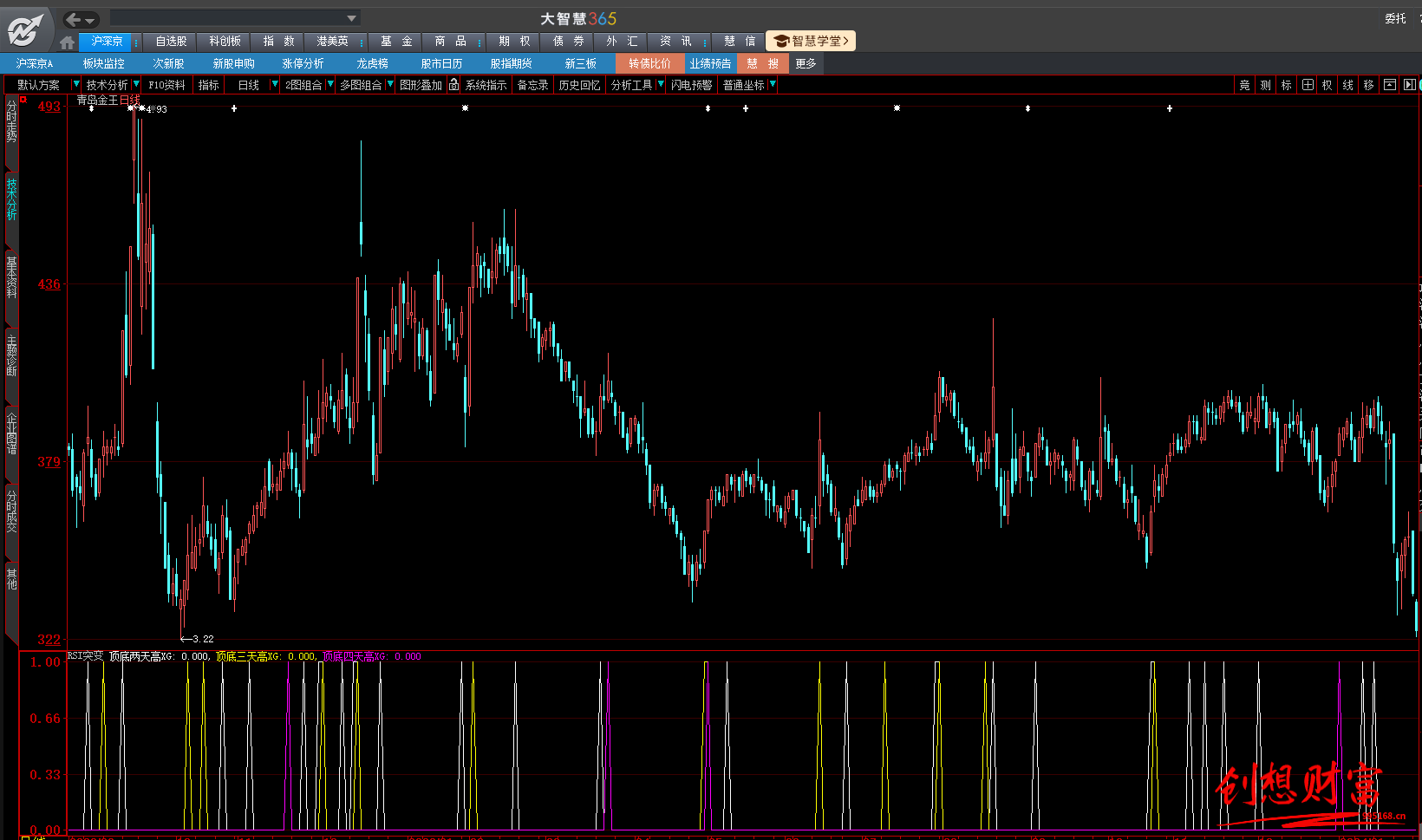Open the 业绩预告 button
Screen dimensions: 1422x840
710,63
